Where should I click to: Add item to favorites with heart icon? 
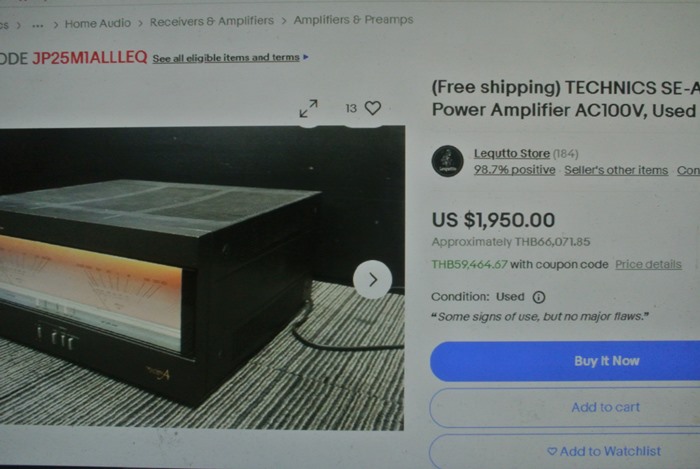[x=373, y=108]
